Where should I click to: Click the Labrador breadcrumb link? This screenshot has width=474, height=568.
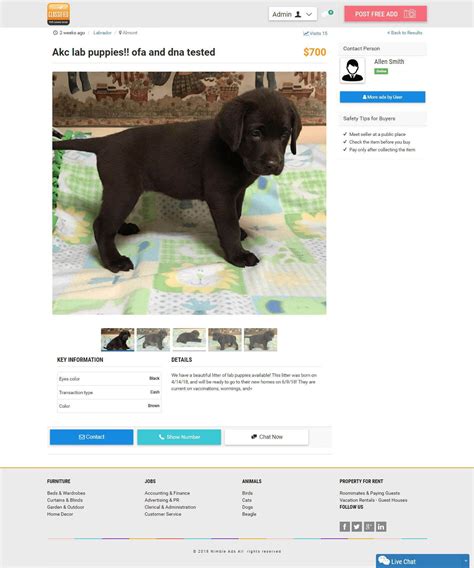[102, 33]
